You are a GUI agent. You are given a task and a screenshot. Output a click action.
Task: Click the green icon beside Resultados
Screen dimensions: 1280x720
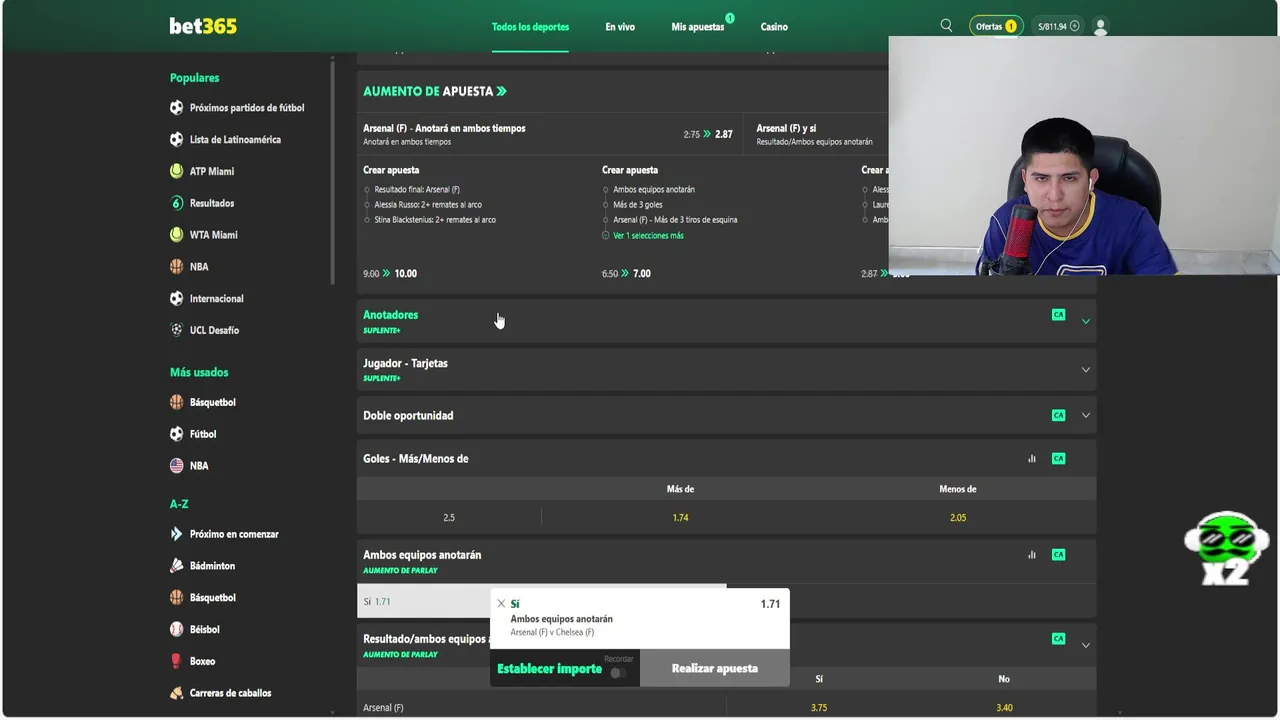pos(177,203)
